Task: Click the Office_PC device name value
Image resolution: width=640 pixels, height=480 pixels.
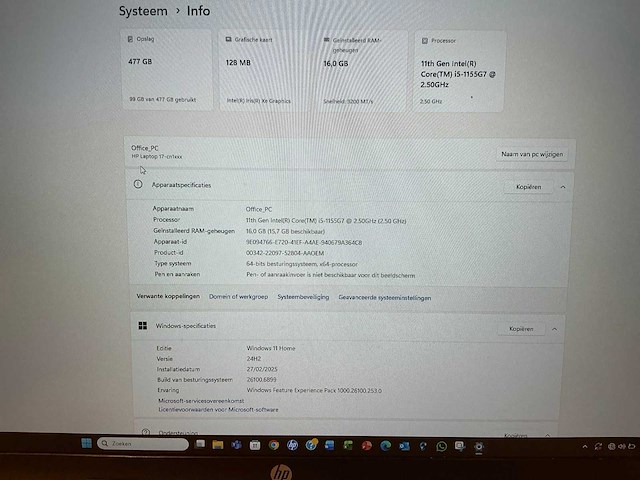Action: pyautogui.click(x=259, y=209)
